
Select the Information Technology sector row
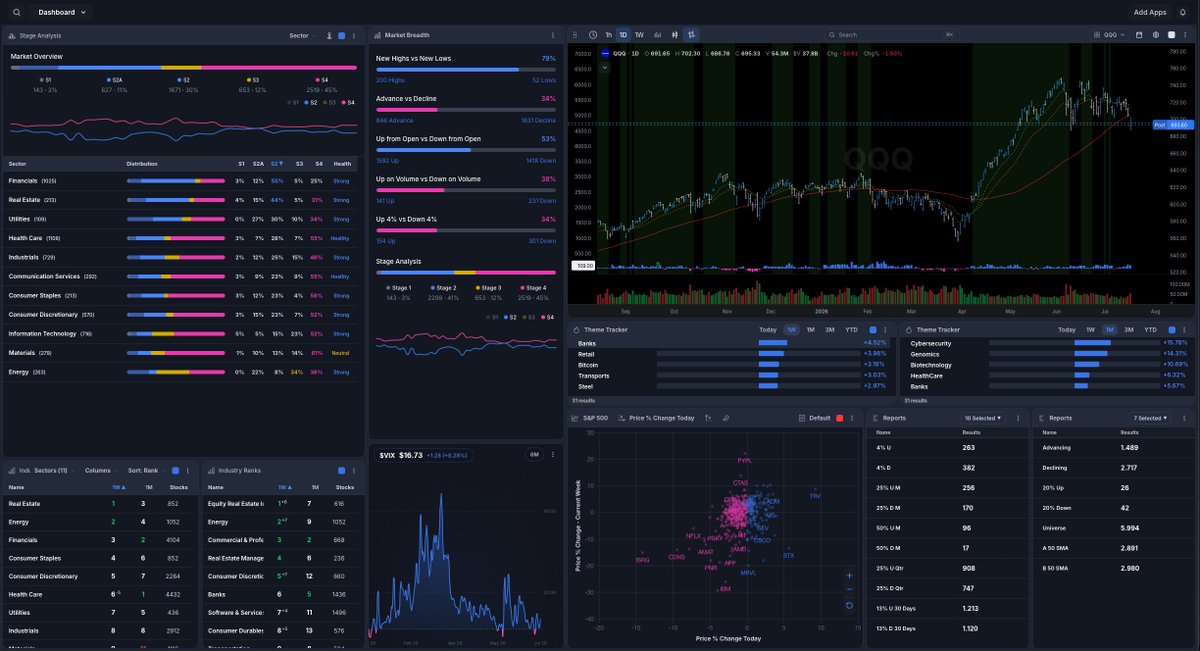pos(181,333)
